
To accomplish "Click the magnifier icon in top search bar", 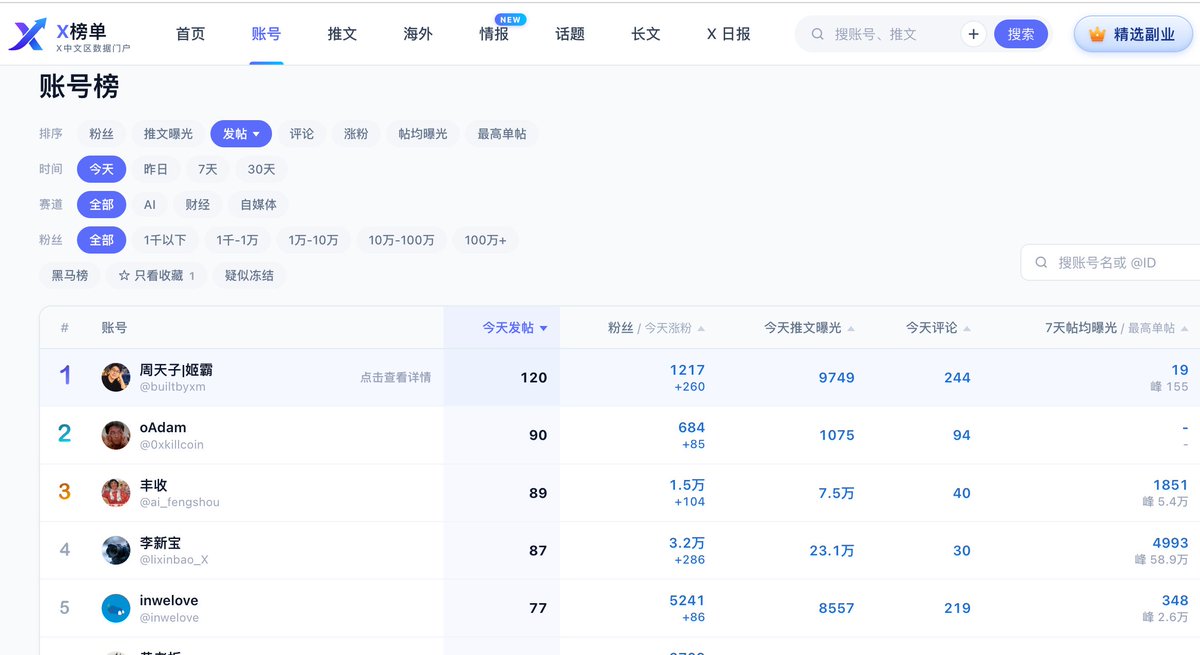I will click(817, 34).
